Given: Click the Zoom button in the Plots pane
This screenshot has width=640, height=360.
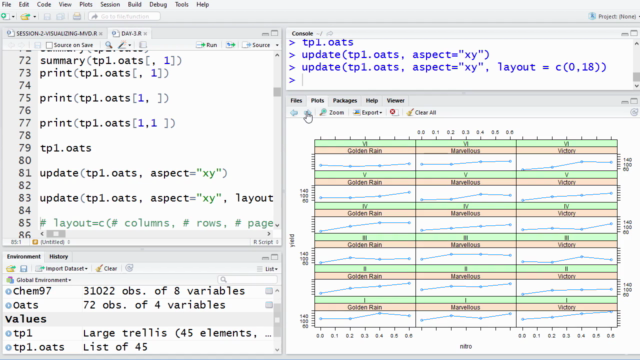Looking at the screenshot, I should point(332,112).
